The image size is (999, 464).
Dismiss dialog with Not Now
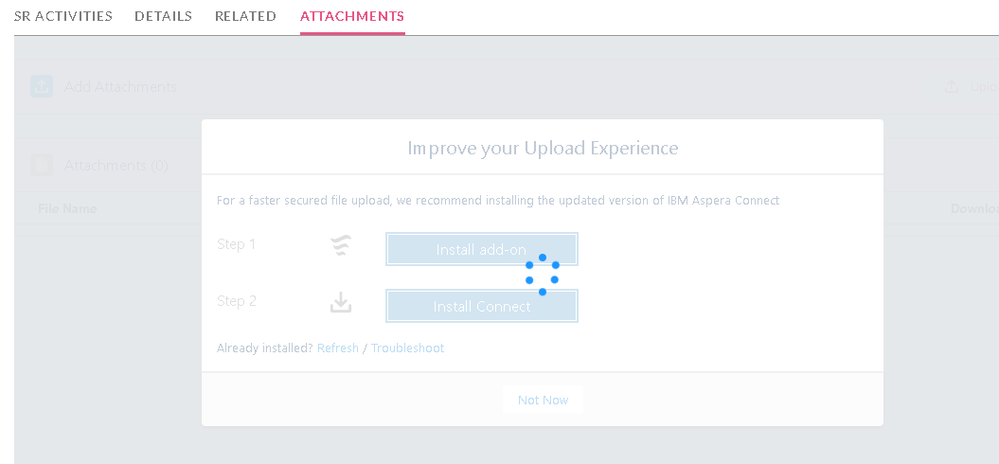click(543, 400)
